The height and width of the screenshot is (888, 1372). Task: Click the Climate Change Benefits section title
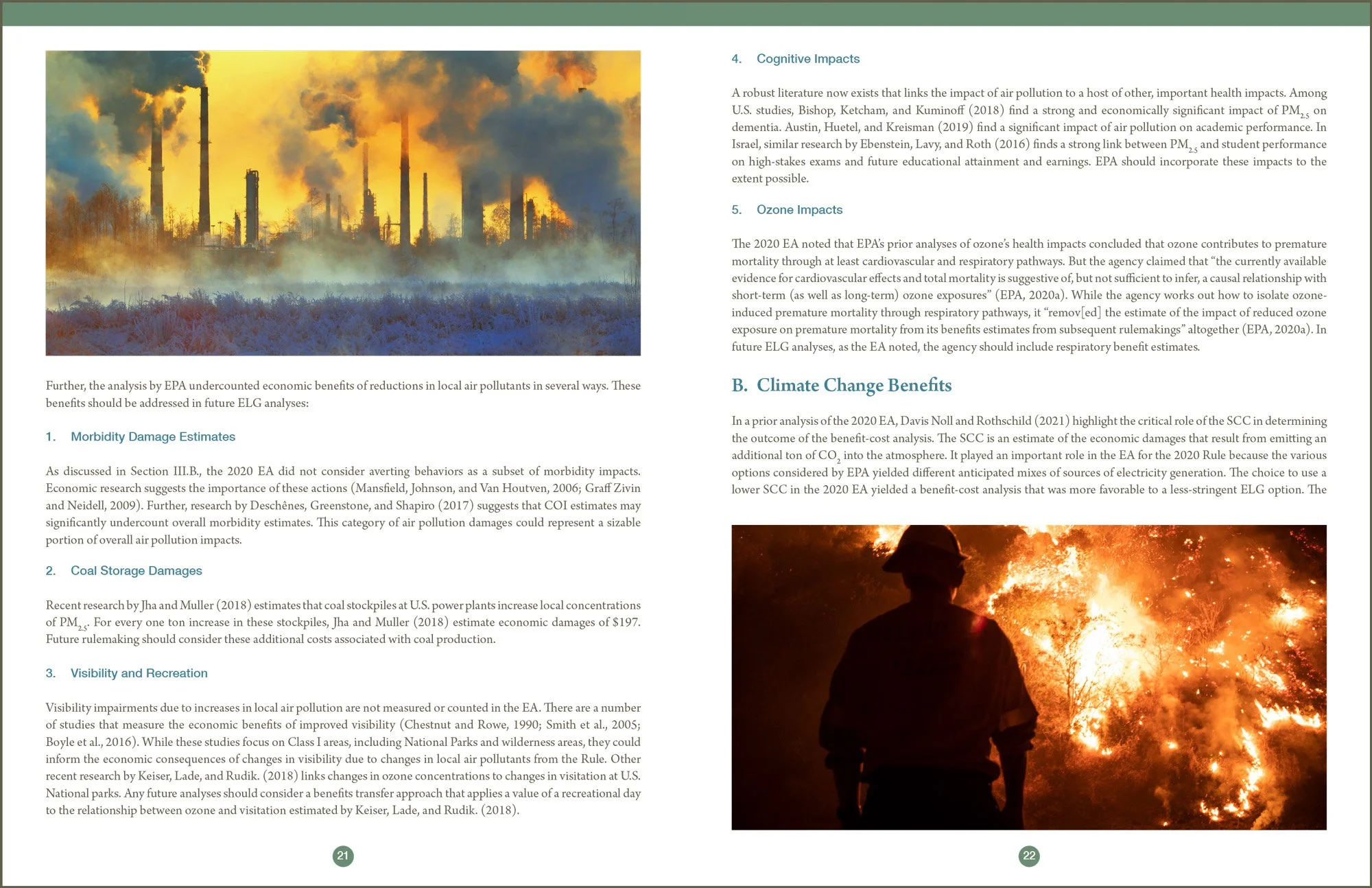(853, 386)
